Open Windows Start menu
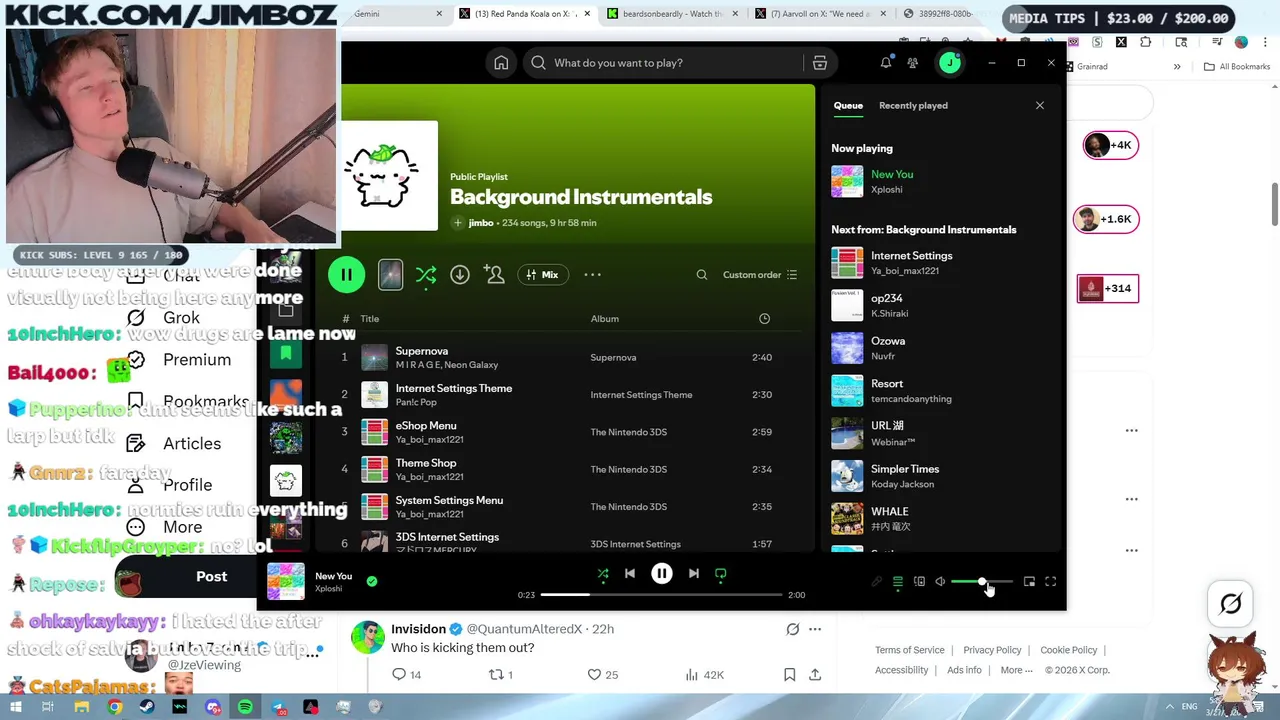The width and height of the screenshot is (1280, 720). click(16, 707)
